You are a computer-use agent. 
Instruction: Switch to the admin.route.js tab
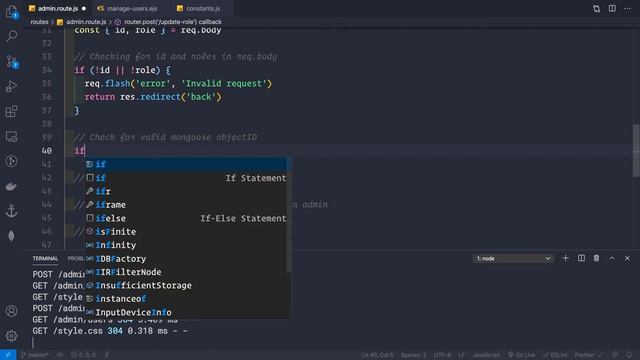[x=57, y=9]
